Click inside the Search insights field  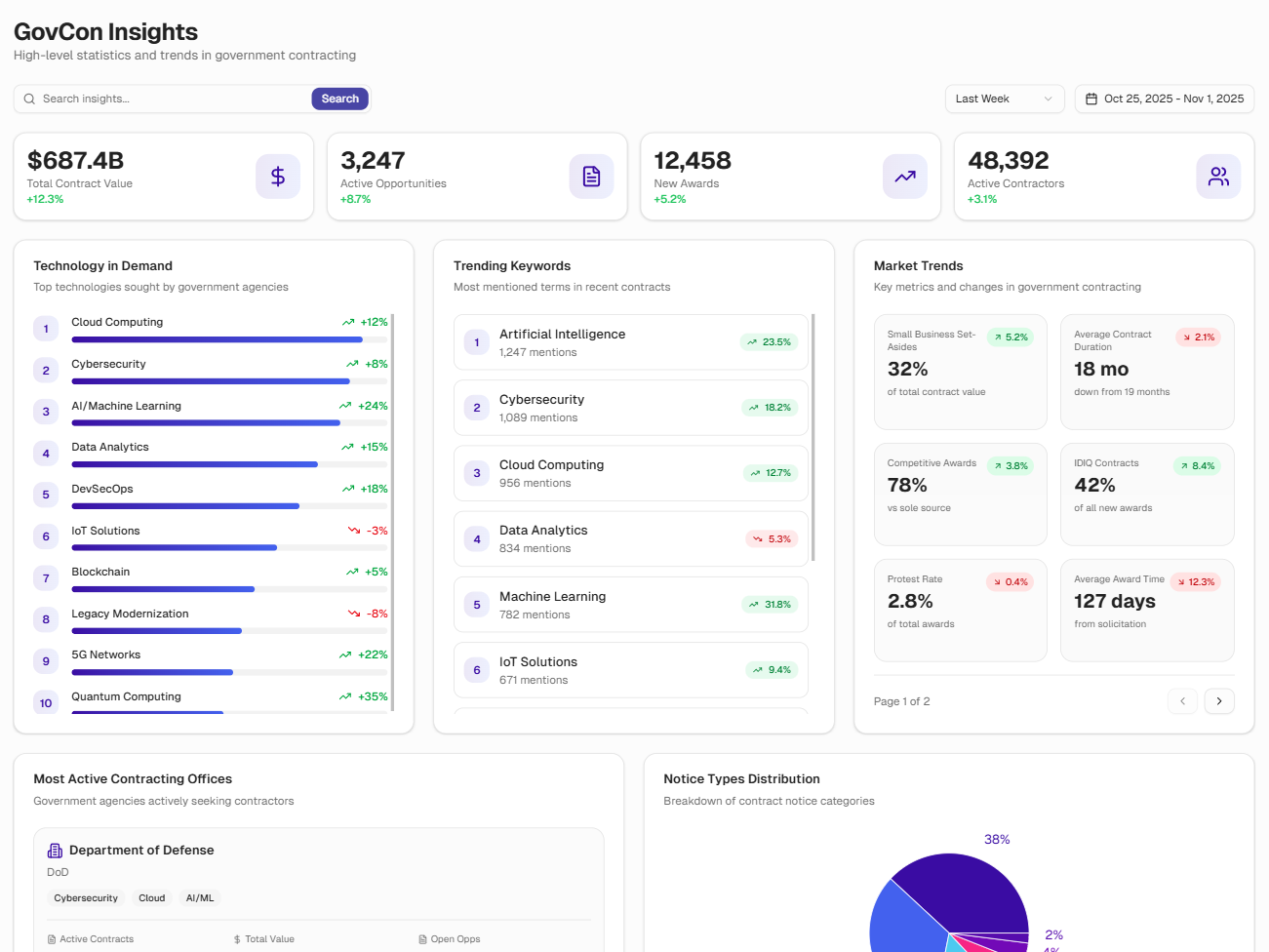click(166, 99)
